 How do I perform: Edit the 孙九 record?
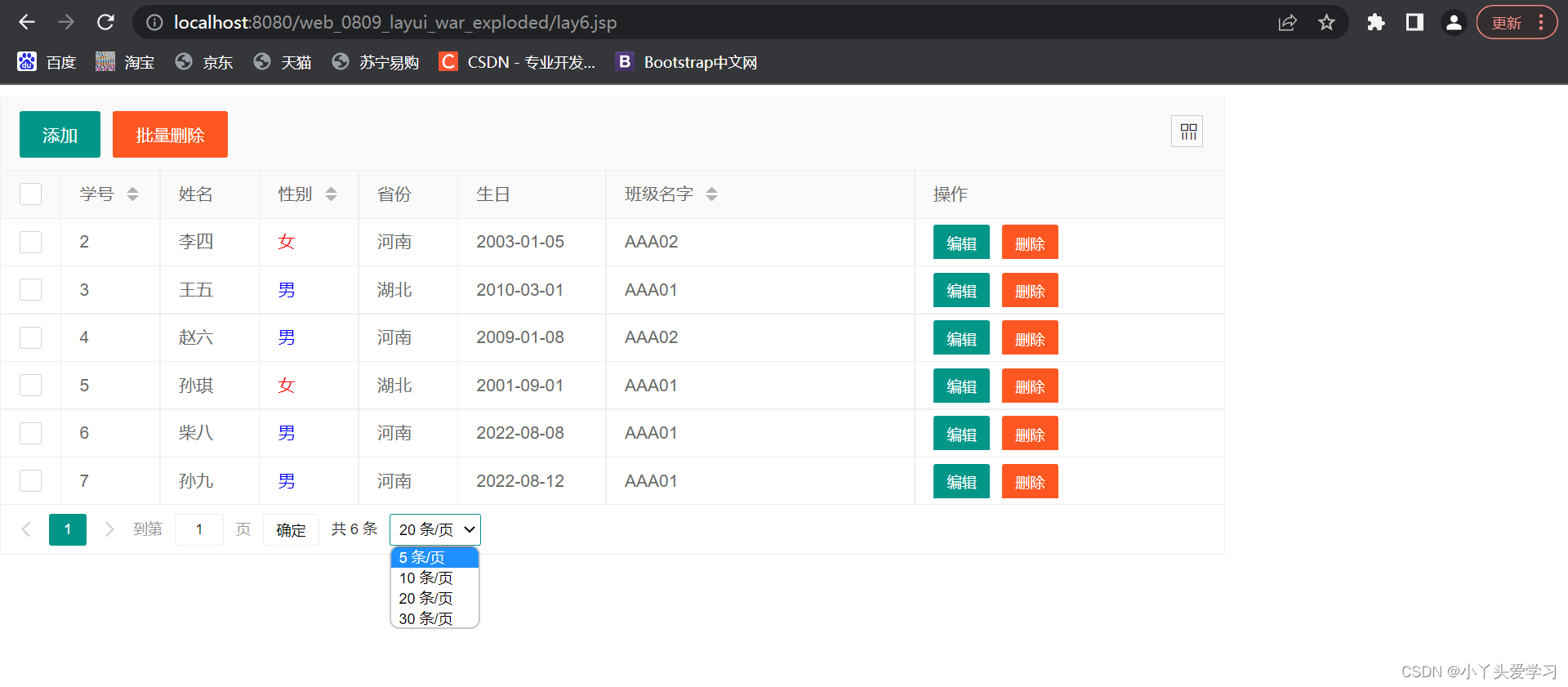(x=961, y=481)
